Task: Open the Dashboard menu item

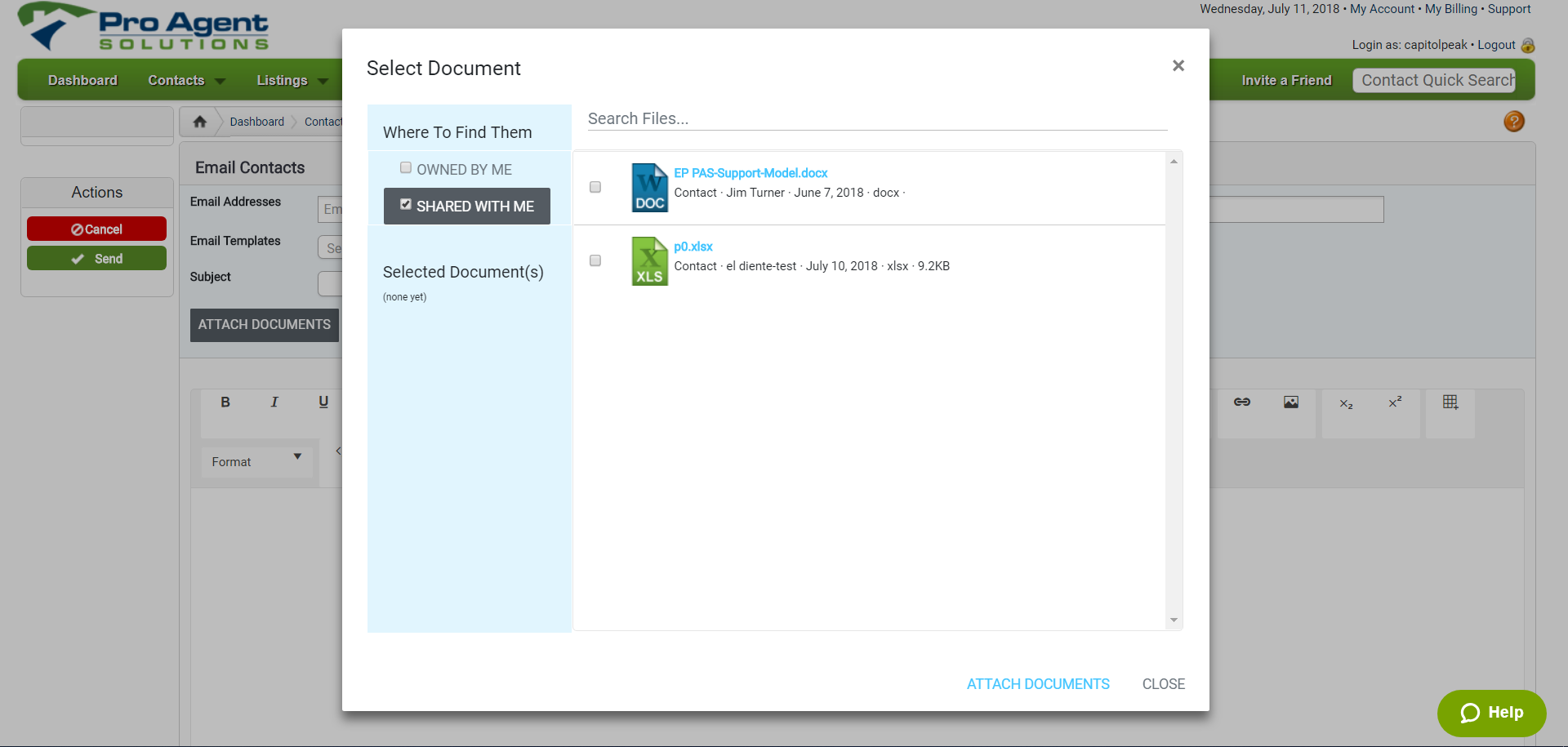Action: [82, 80]
